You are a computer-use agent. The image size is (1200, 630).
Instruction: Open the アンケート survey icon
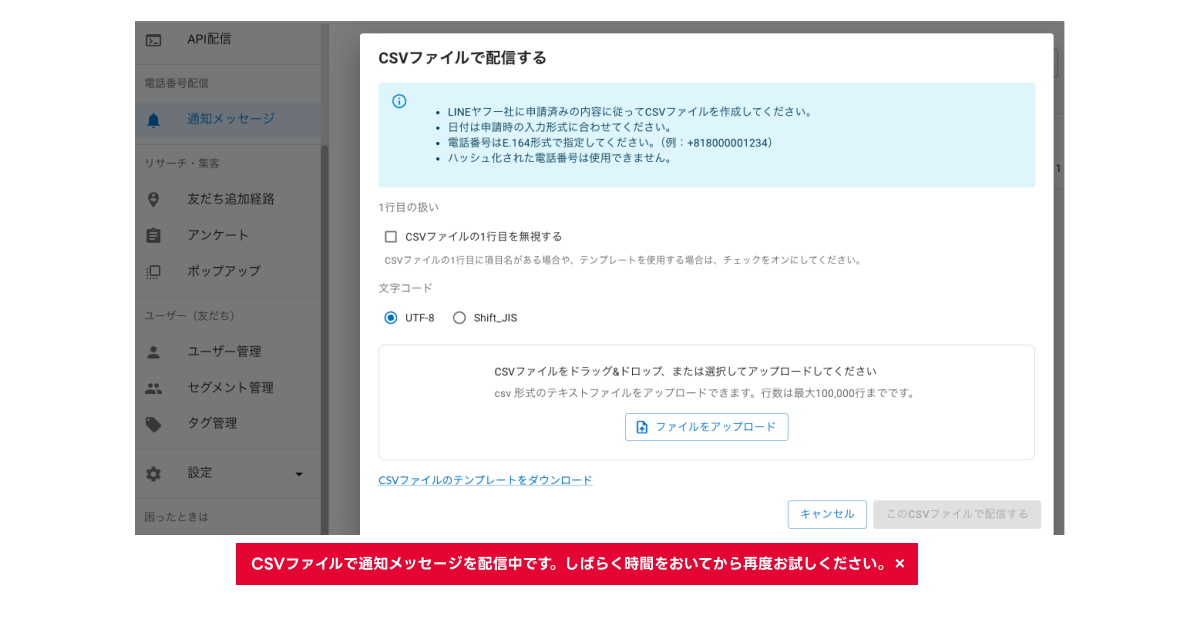[154, 235]
